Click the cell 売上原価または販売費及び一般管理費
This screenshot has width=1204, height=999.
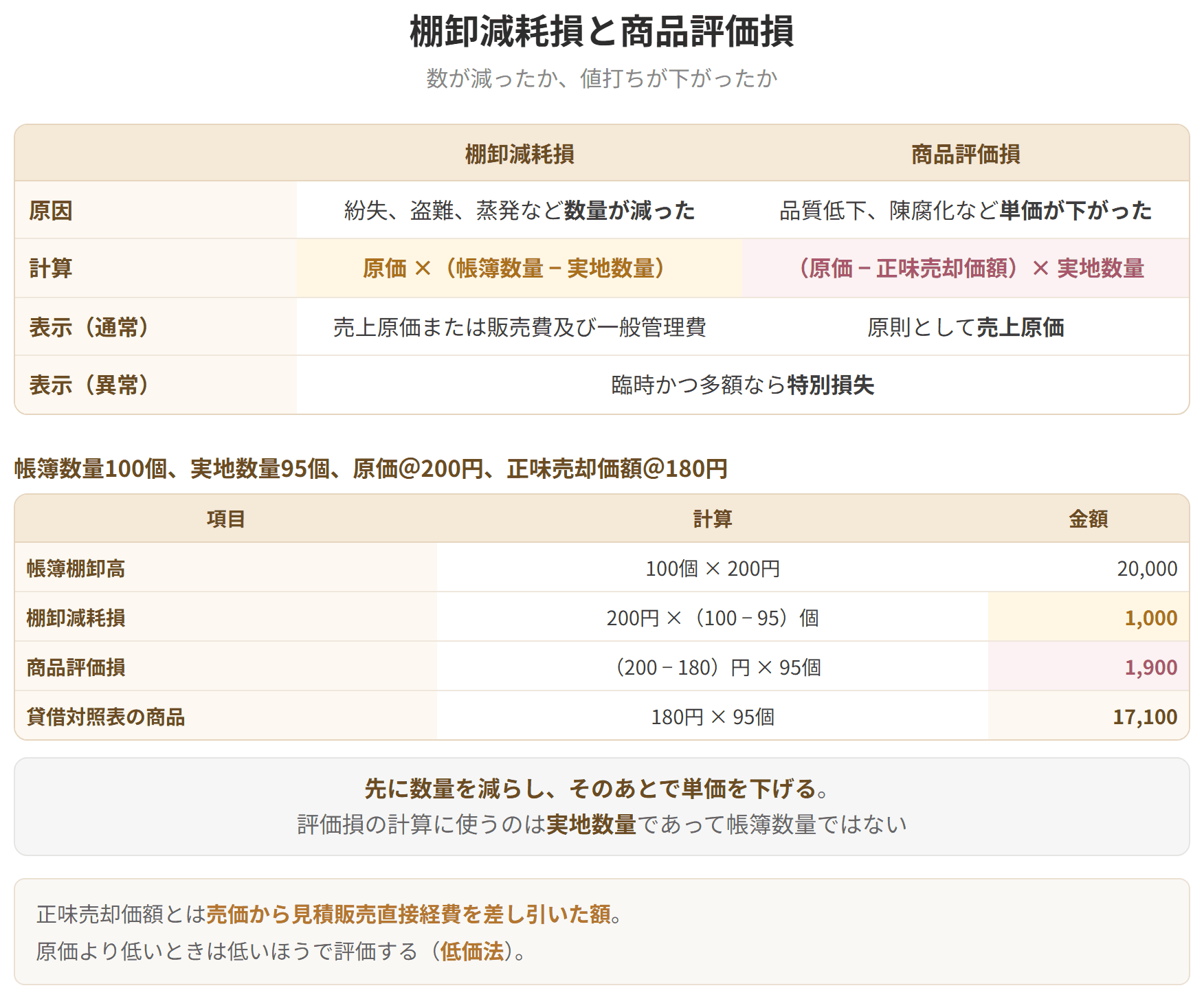[520, 327]
